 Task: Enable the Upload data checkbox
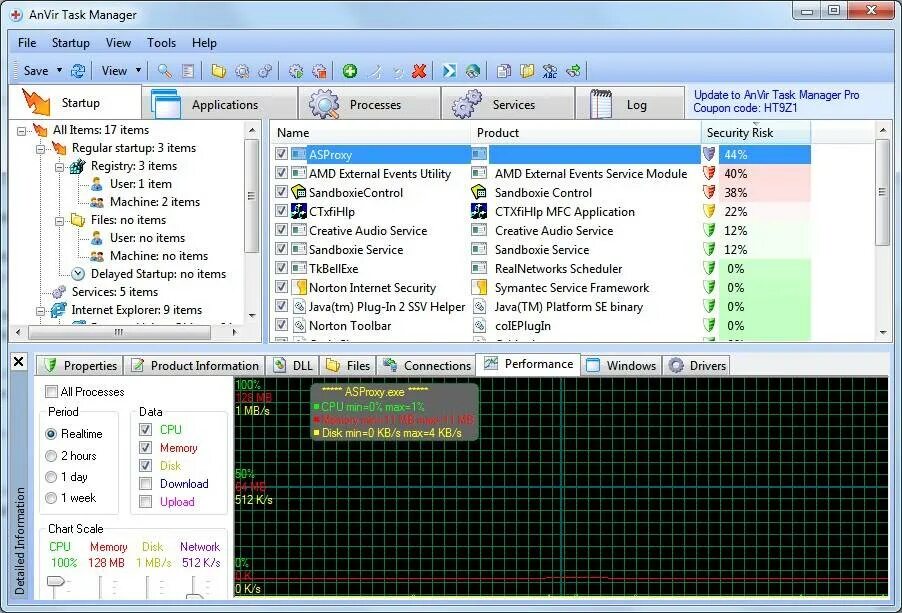pyautogui.click(x=146, y=501)
